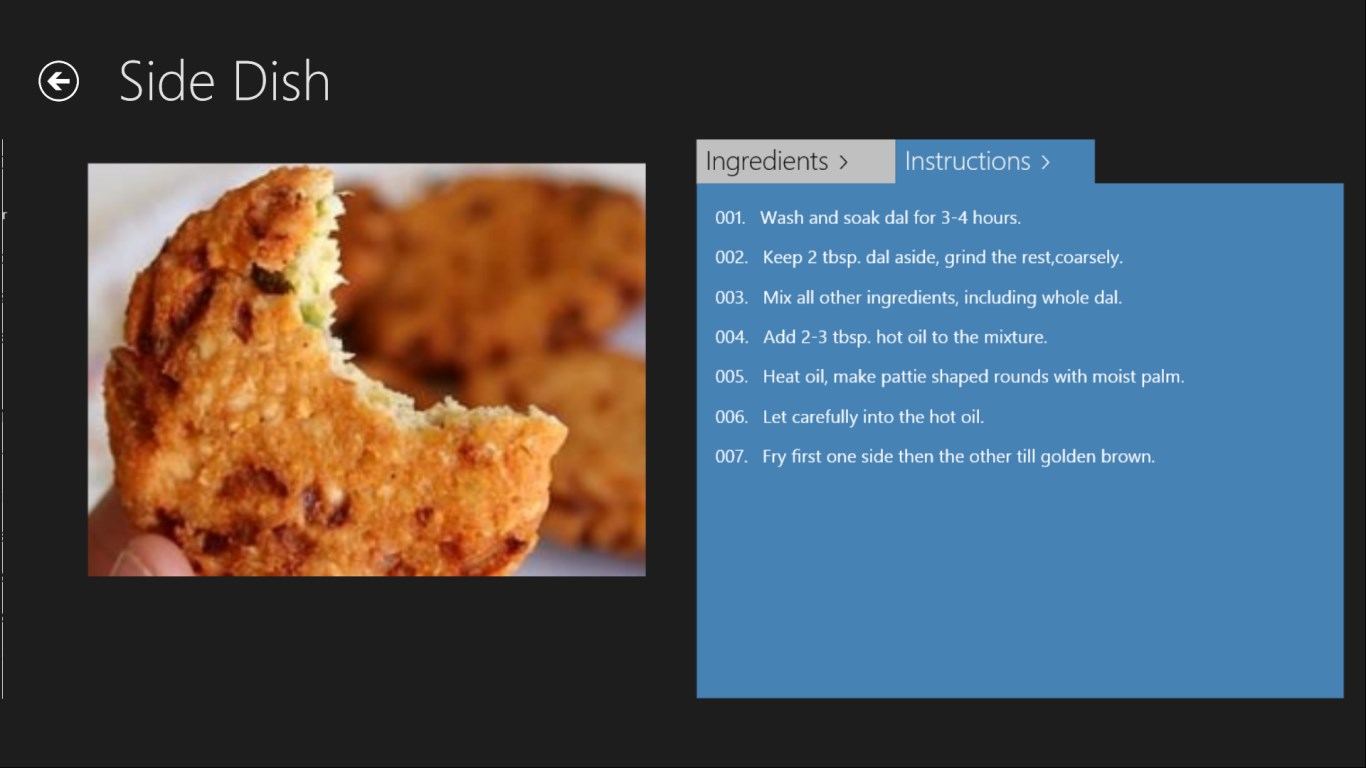Click the back arrow button

tap(58, 81)
